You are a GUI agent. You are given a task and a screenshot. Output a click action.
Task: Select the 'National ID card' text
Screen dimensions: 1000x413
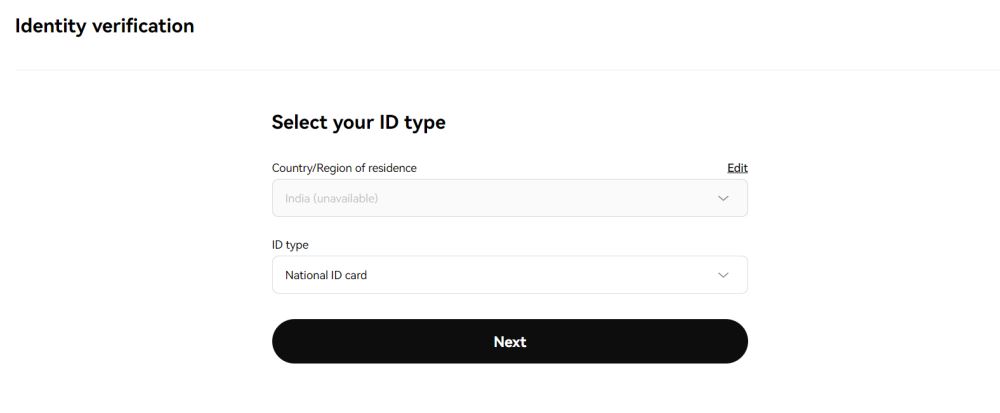coord(326,275)
